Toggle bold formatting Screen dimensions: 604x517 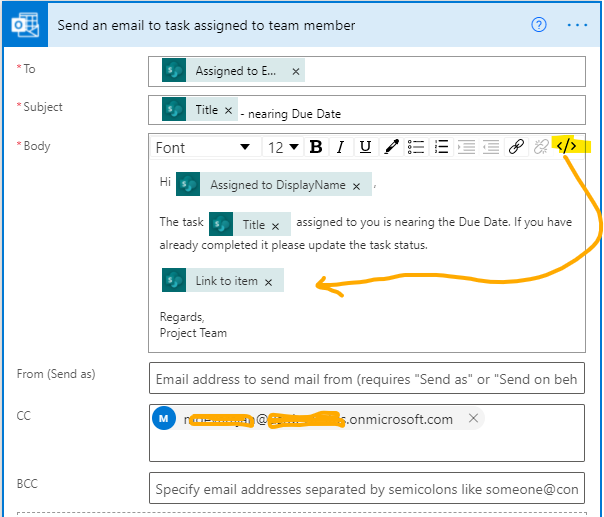pyautogui.click(x=316, y=147)
